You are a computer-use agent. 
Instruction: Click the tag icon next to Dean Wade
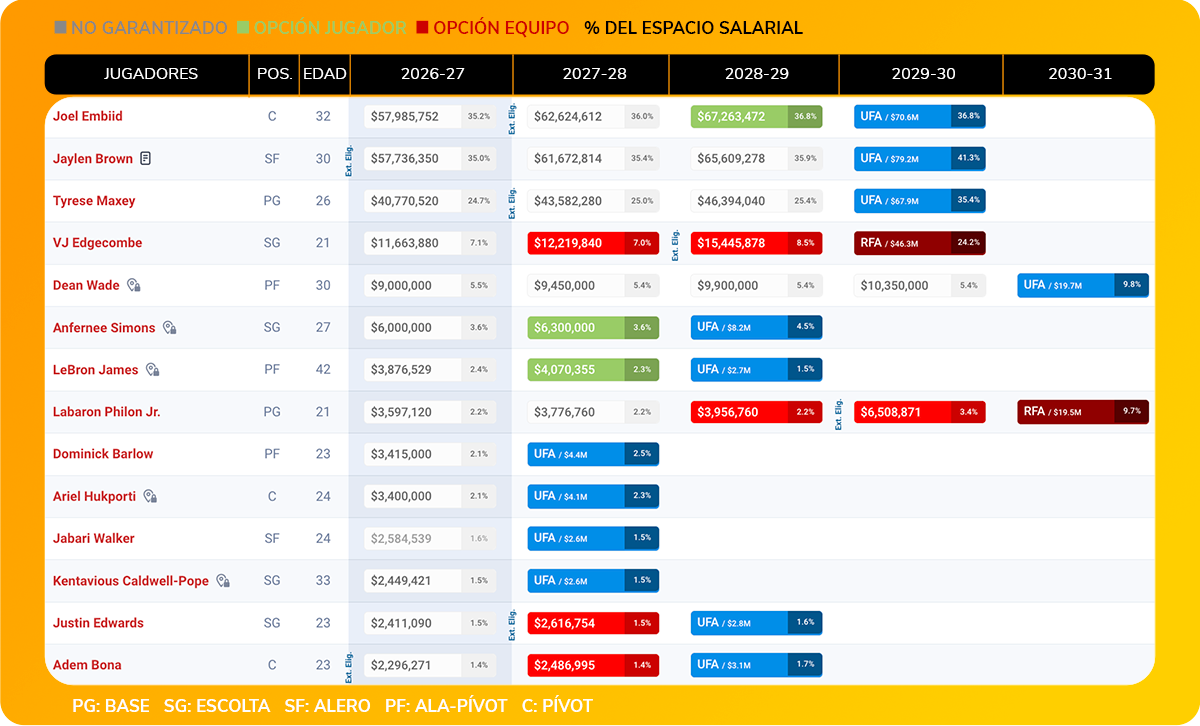pyautogui.click(x=134, y=286)
